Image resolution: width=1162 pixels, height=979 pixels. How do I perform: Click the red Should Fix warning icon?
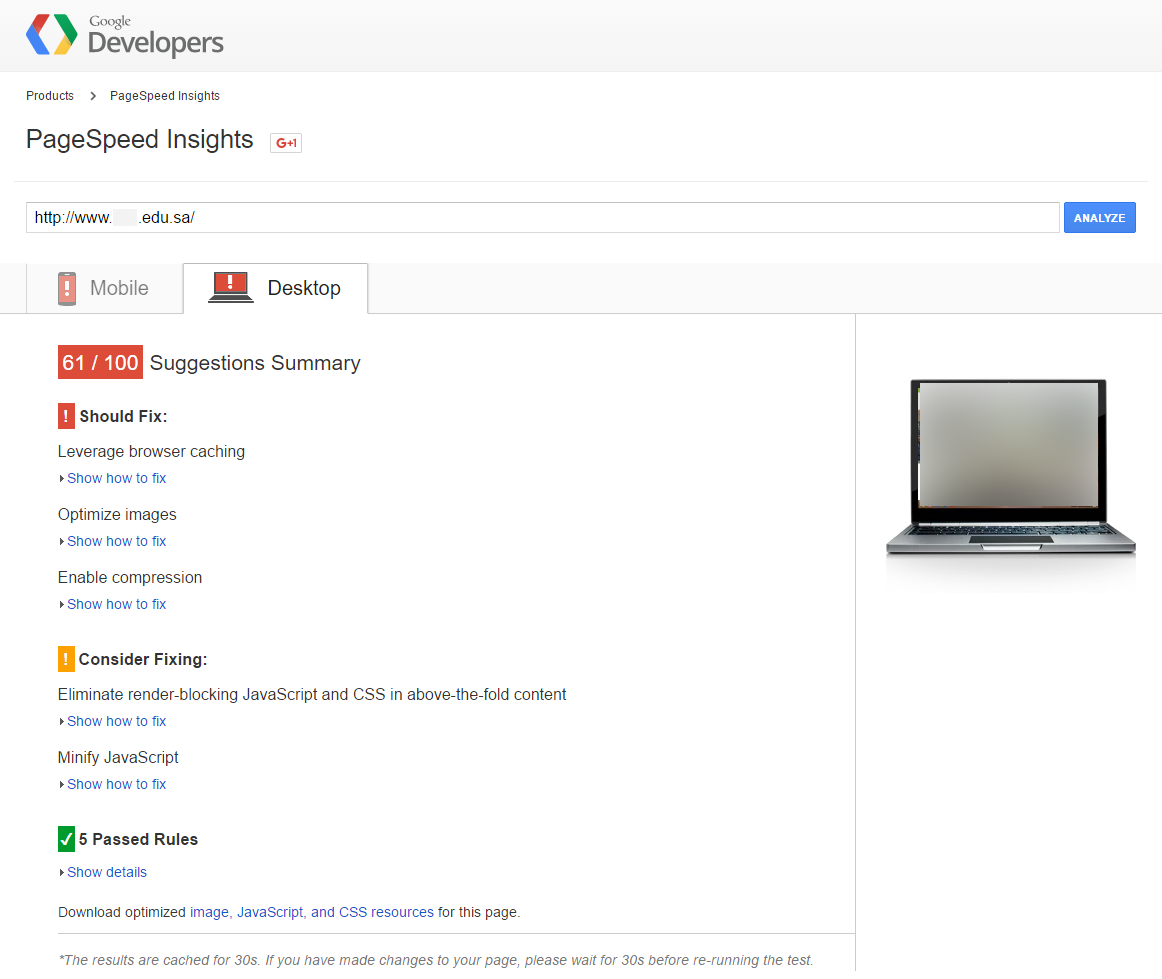66,416
